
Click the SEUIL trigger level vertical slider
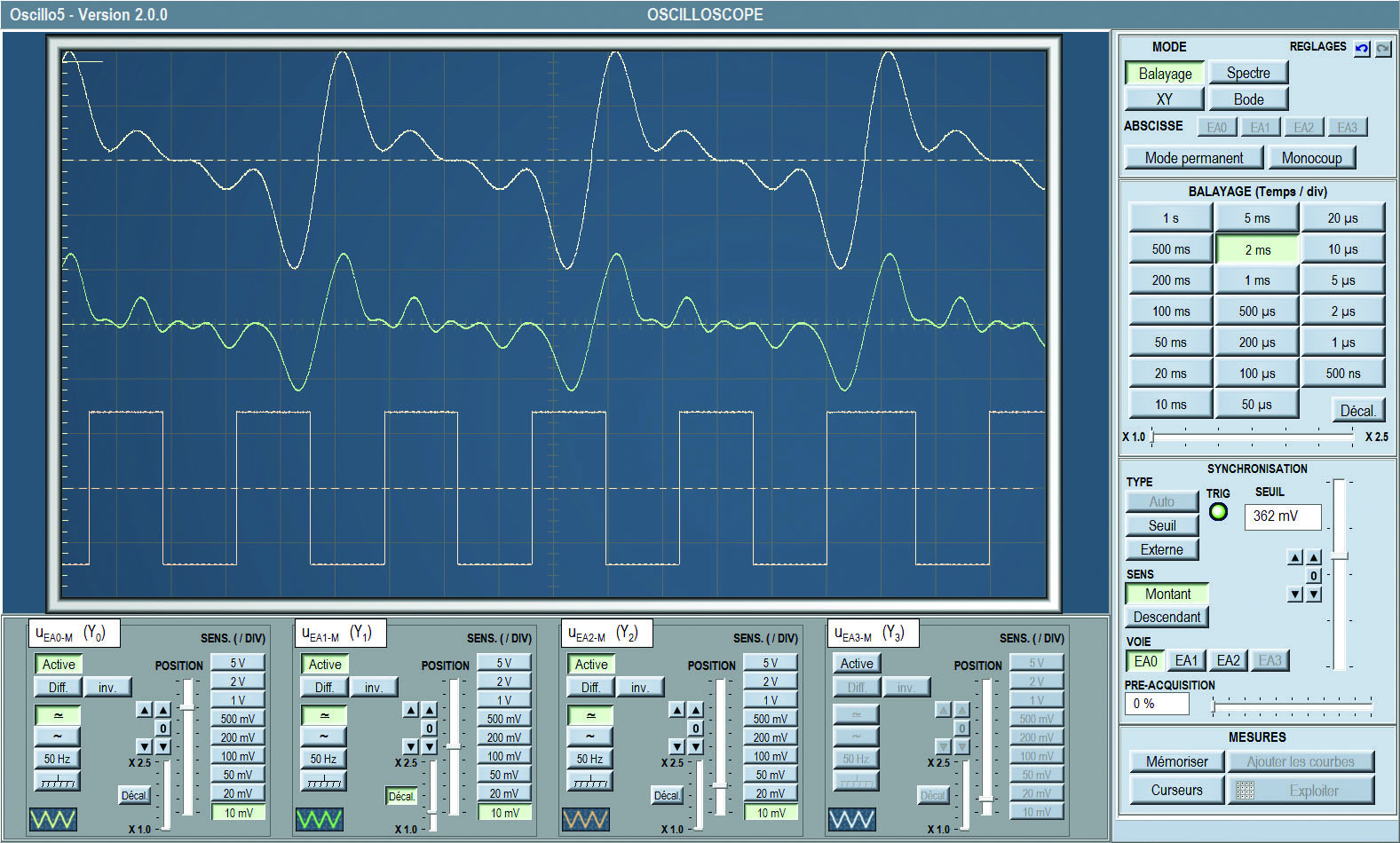[x=1340, y=574]
